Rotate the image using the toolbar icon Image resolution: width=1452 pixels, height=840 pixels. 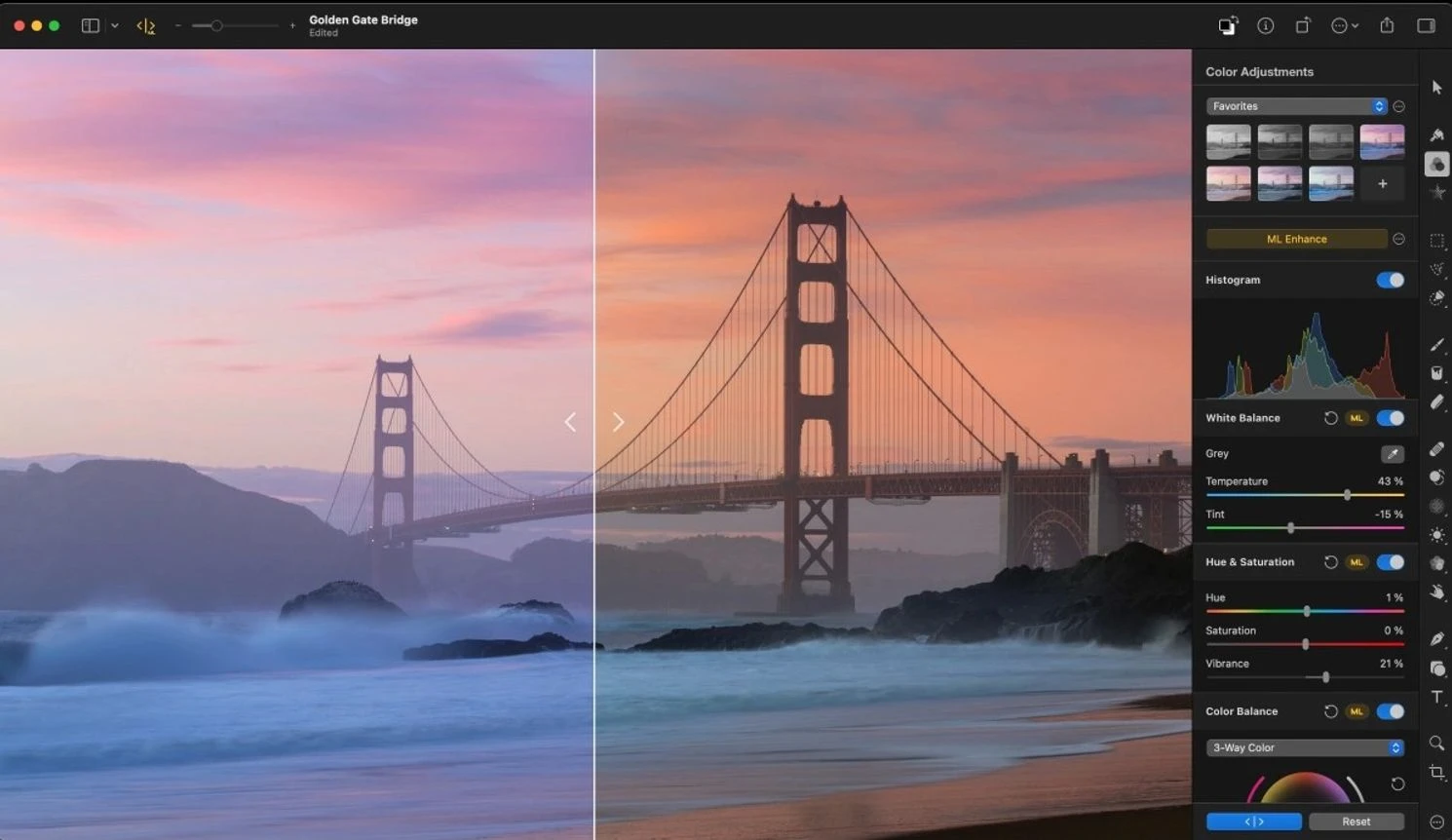tap(1303, 25)
